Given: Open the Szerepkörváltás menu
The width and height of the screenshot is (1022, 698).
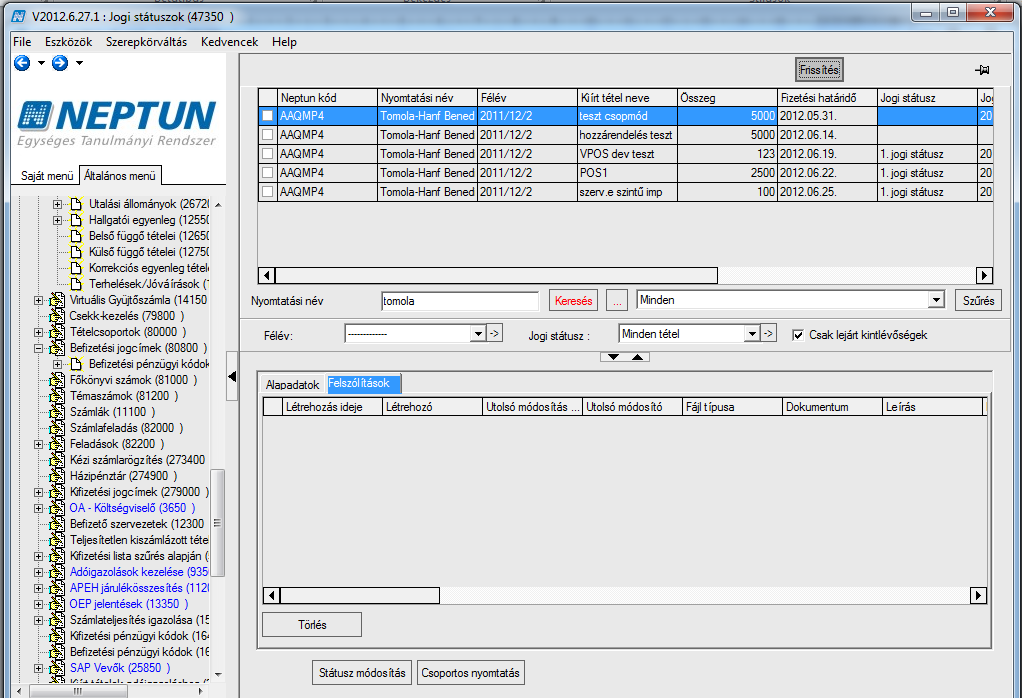Looking at the screenshot, I should pyautogui.click(x=147, y=42).
